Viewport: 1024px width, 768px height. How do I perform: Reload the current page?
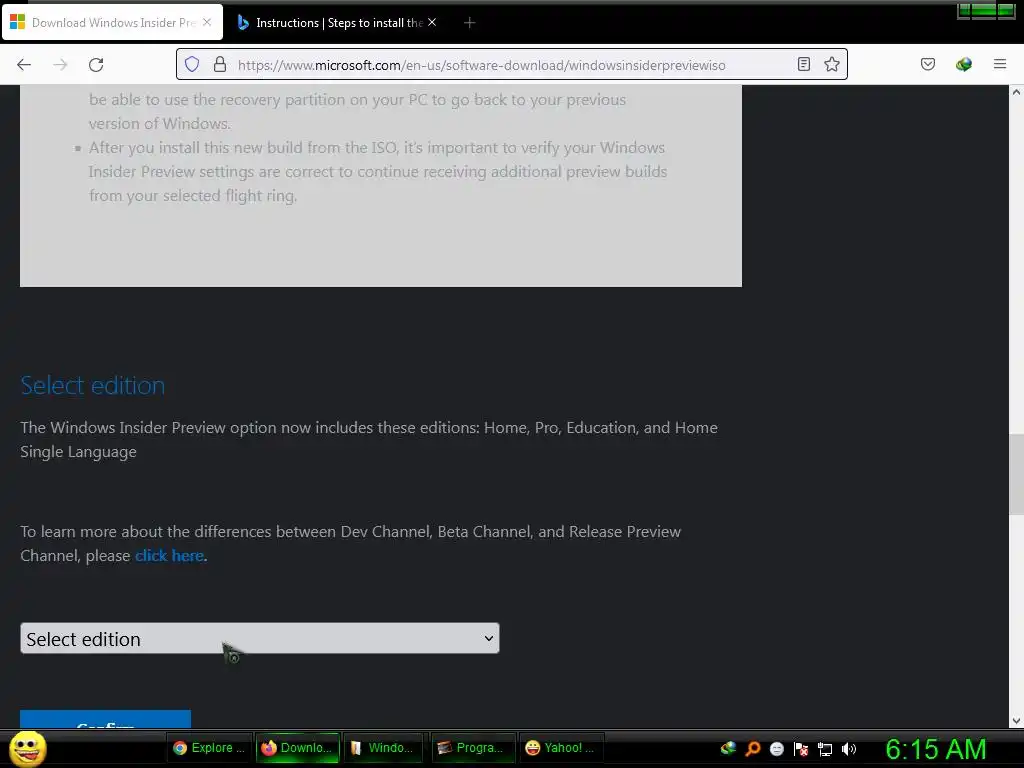(x=96, y=65)
